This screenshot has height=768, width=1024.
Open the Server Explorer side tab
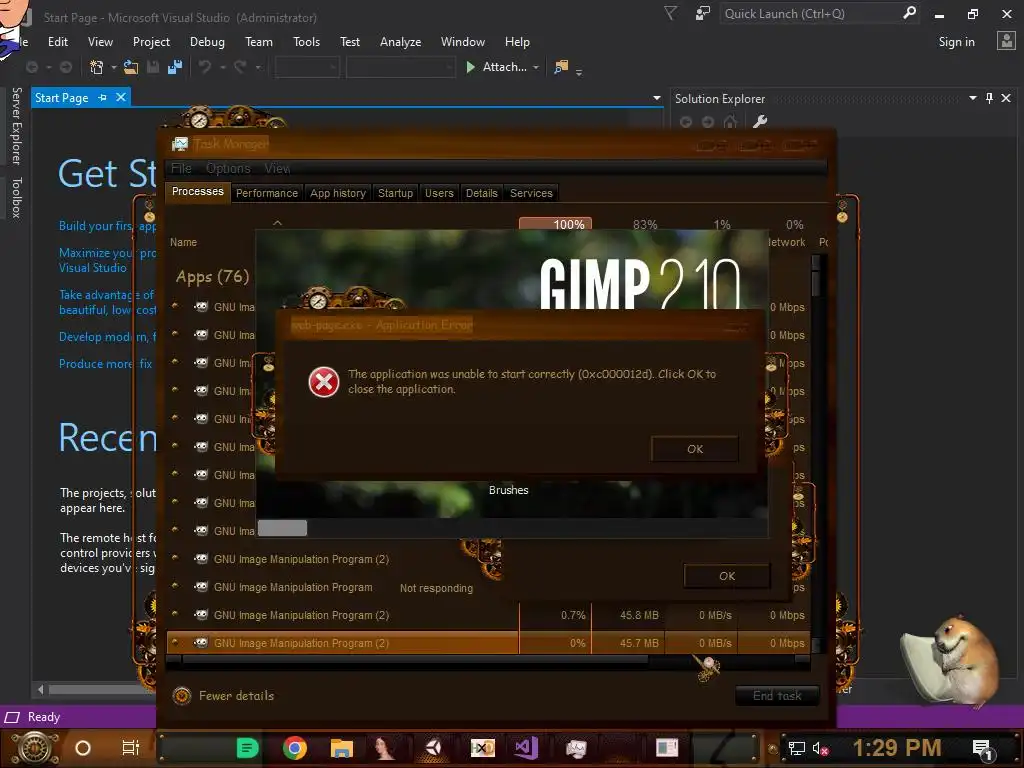[x=16, y=125]
